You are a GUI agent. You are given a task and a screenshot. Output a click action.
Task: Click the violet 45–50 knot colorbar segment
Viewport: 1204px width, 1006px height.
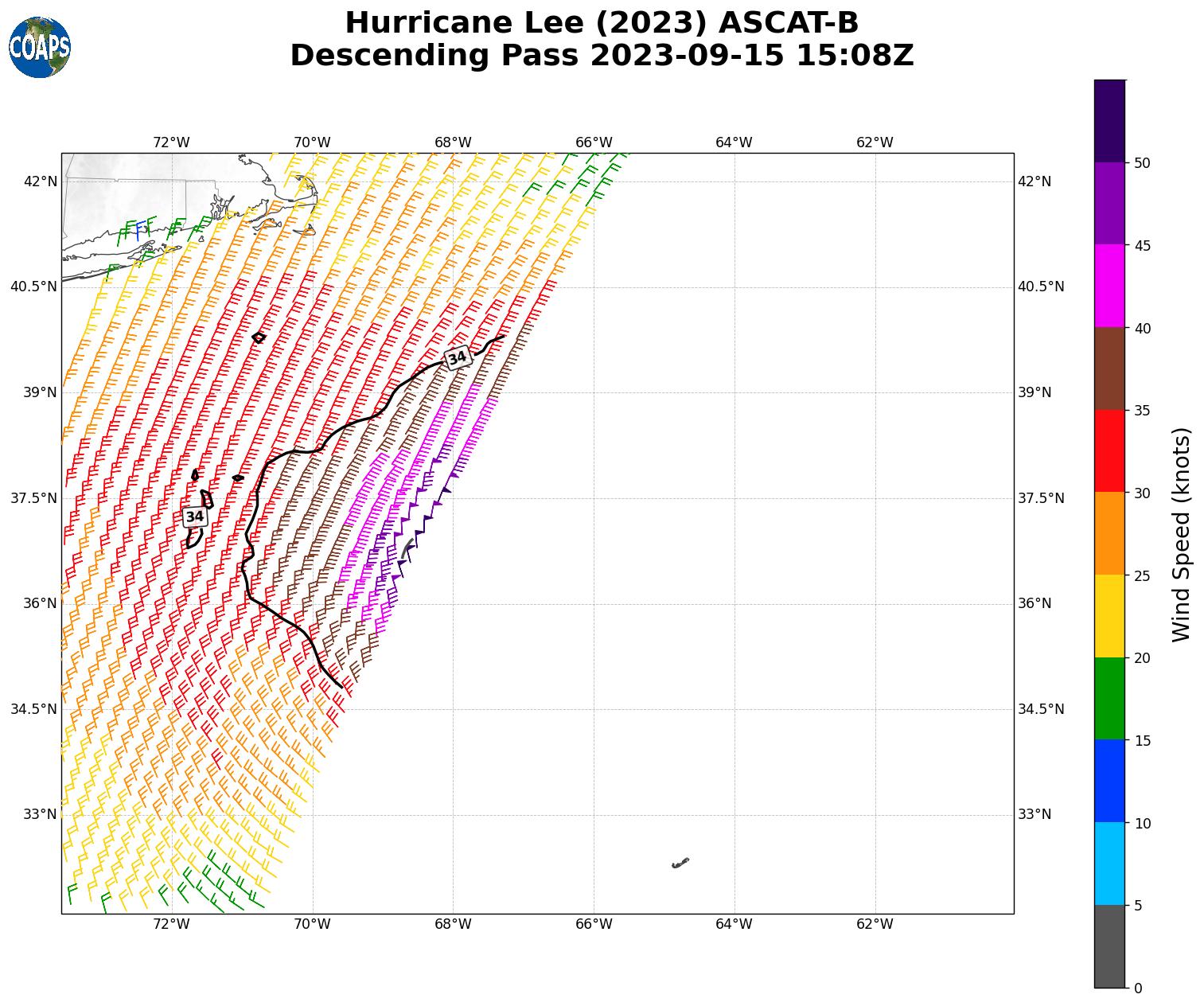pyautogui.click(x=1109, y=204)
